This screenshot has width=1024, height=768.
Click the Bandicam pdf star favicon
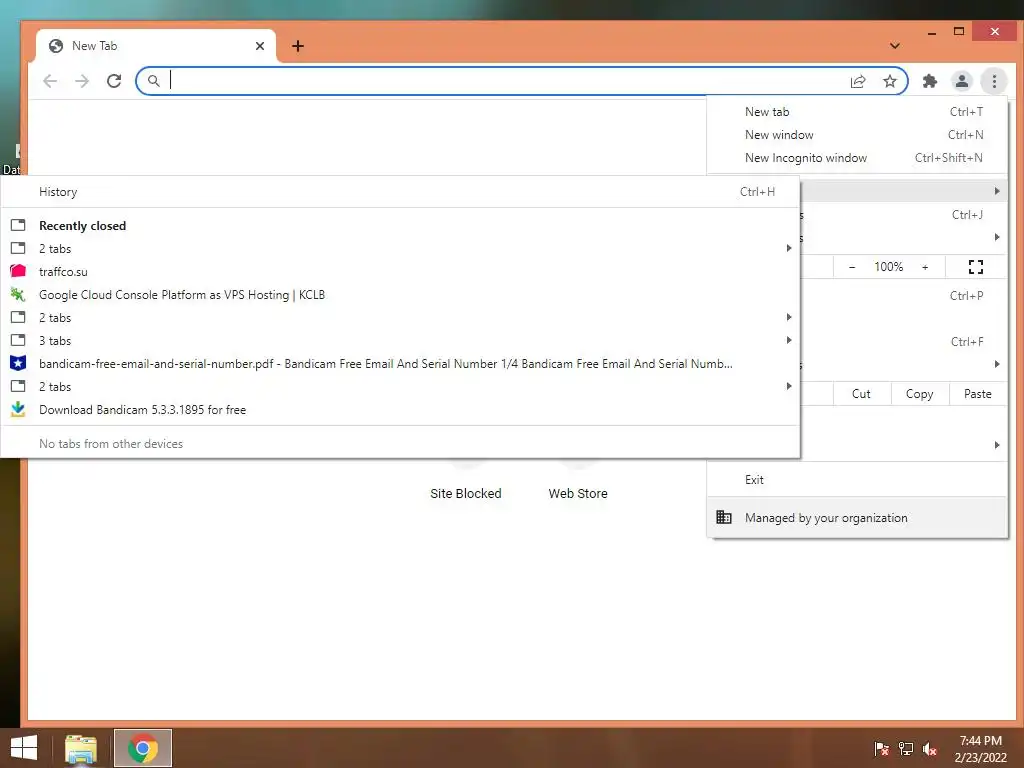click(18, 363)
